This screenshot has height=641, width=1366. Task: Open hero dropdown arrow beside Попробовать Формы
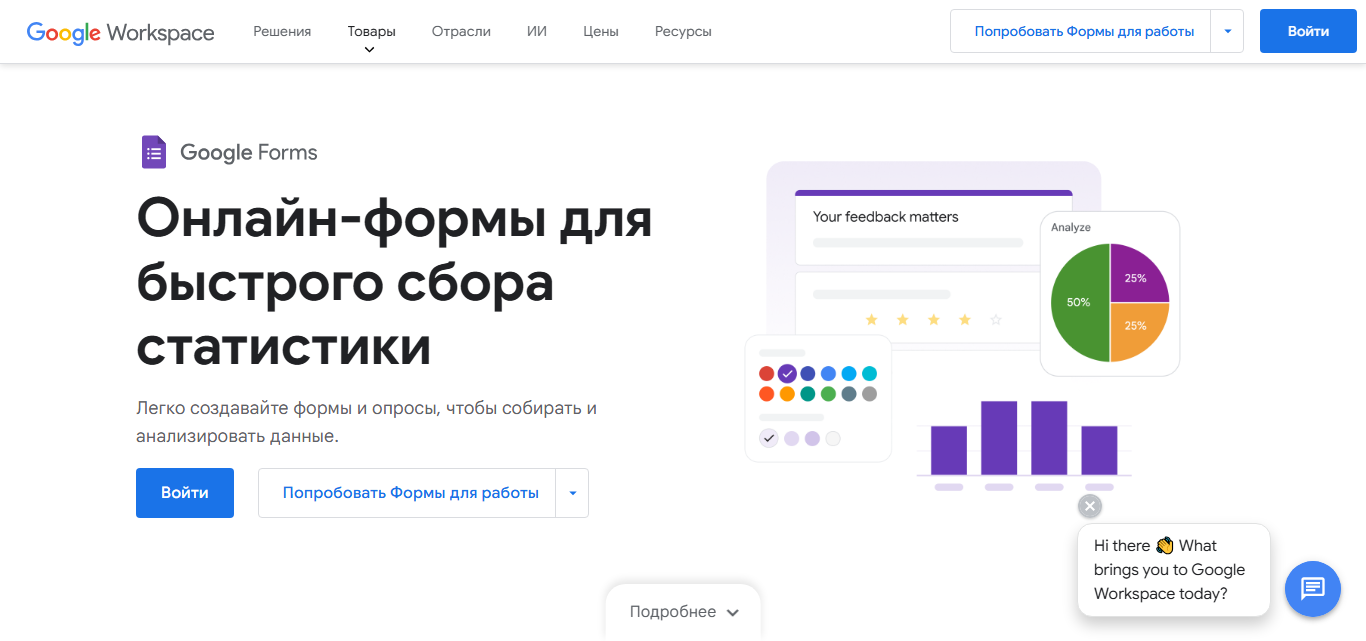pyautogui.click(x=572, y=493)
